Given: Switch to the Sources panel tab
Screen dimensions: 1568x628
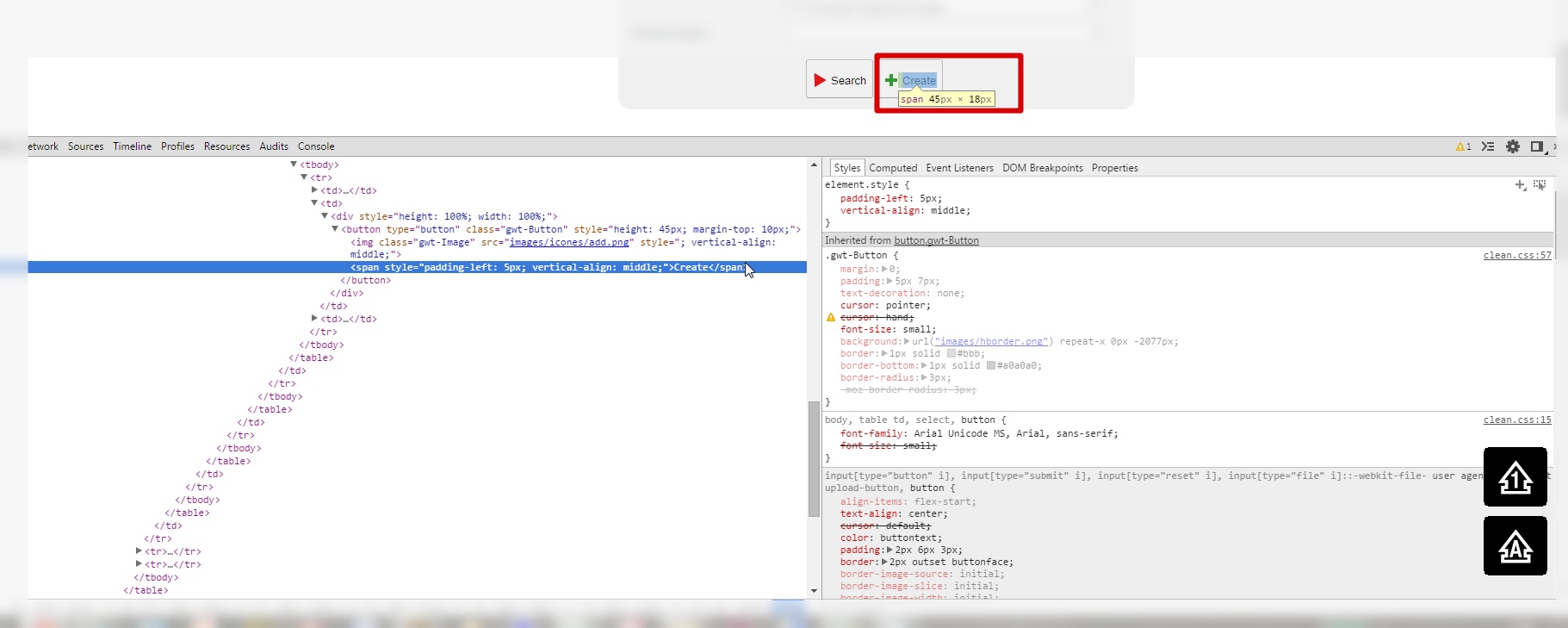Looking at the screenshot, I should coord(86,146).
